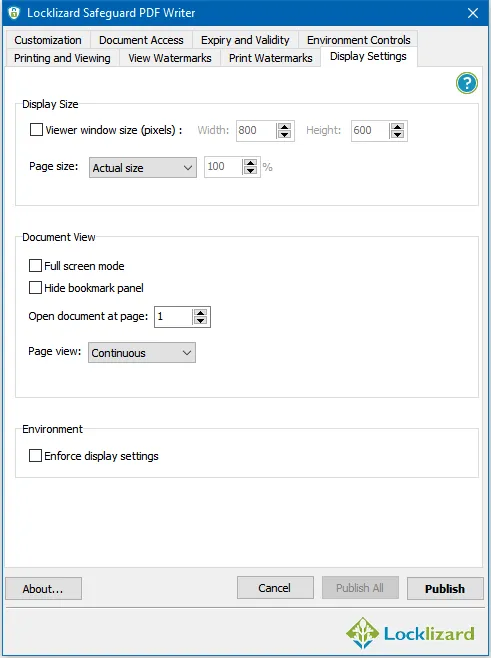This screenshot has width=491, height=658.
Task: Expand the Page view Continuous dropdown
Action: (x=142, y=352)
